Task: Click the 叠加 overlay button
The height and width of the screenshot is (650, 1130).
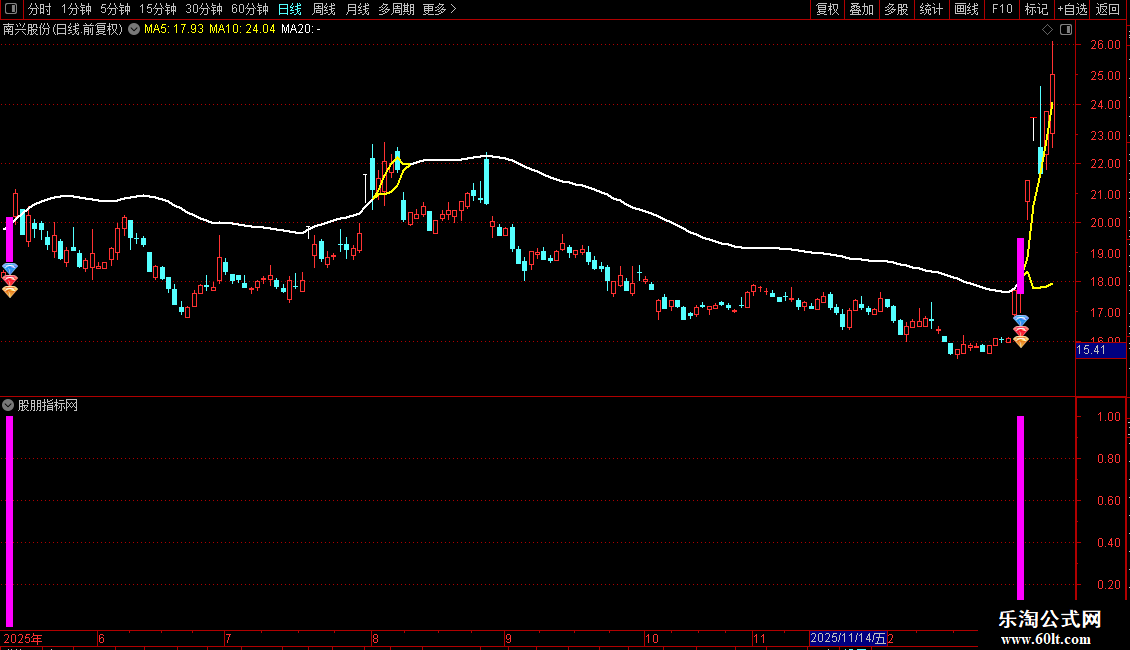Action: click(861, 9)
